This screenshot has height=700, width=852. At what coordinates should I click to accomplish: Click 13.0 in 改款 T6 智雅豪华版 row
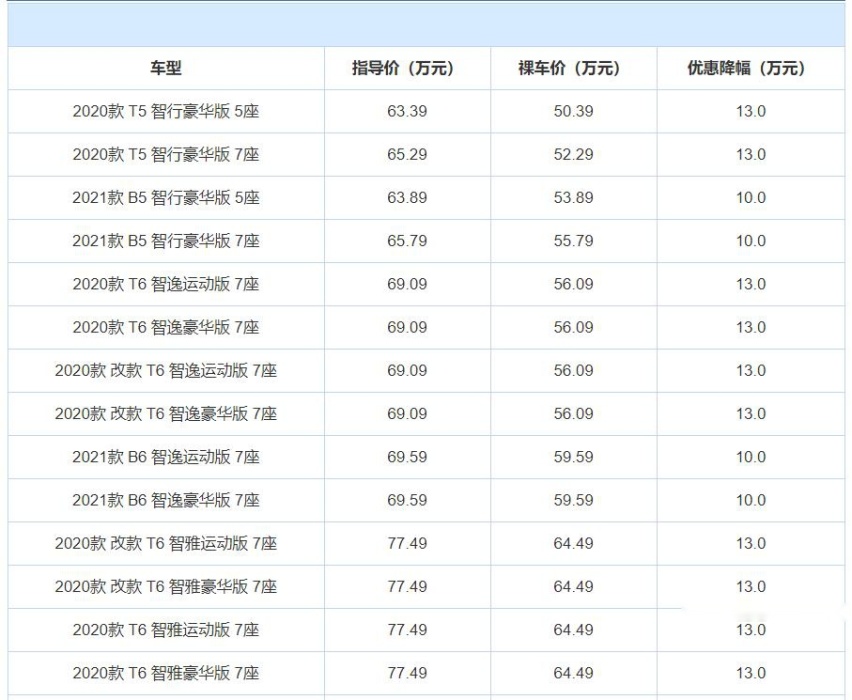[x=751, y=586]
